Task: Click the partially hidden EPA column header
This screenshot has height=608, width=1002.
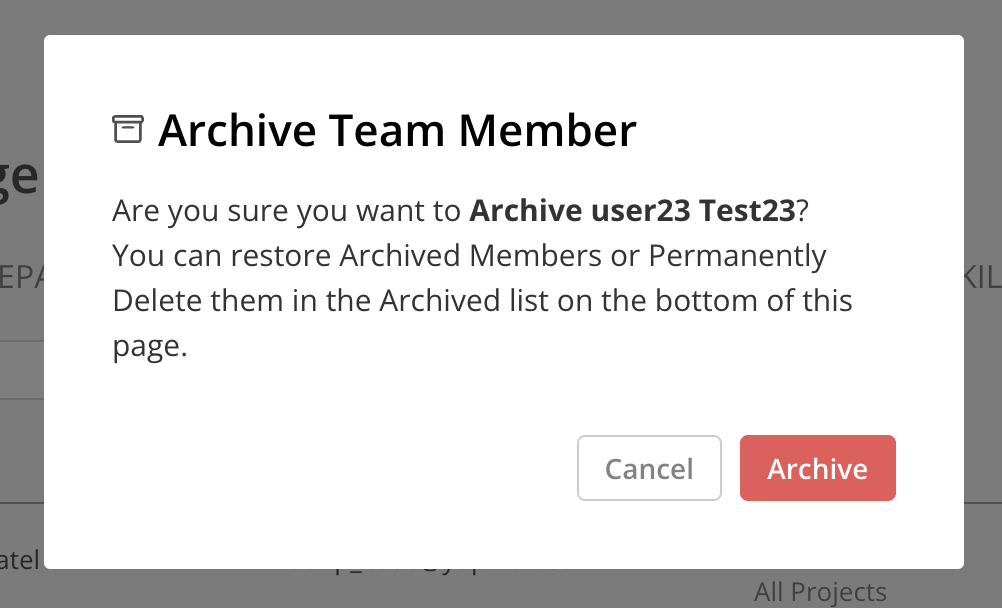Action: 22,278
